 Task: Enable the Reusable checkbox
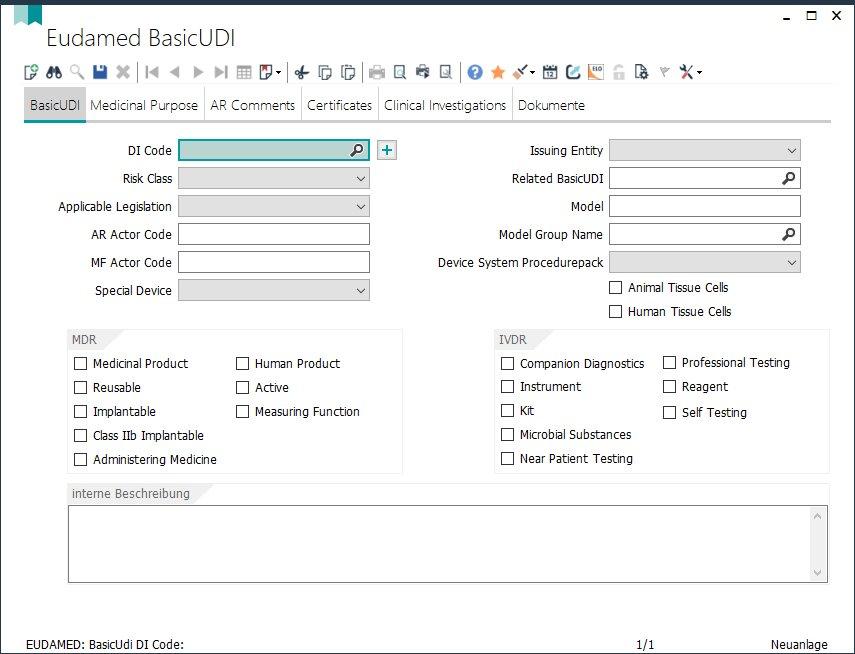pos(80,387)
